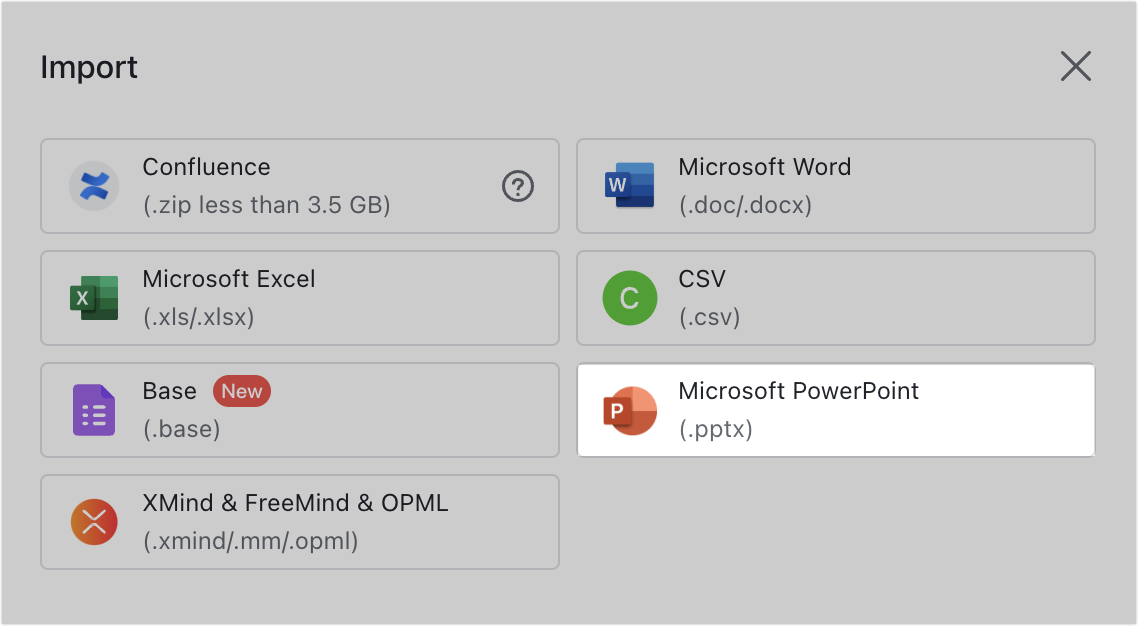This screenshot has width=1138, height=626.
Task: Click the '(.doc/.docx)' format text
Action: click(x=745, y=206)
